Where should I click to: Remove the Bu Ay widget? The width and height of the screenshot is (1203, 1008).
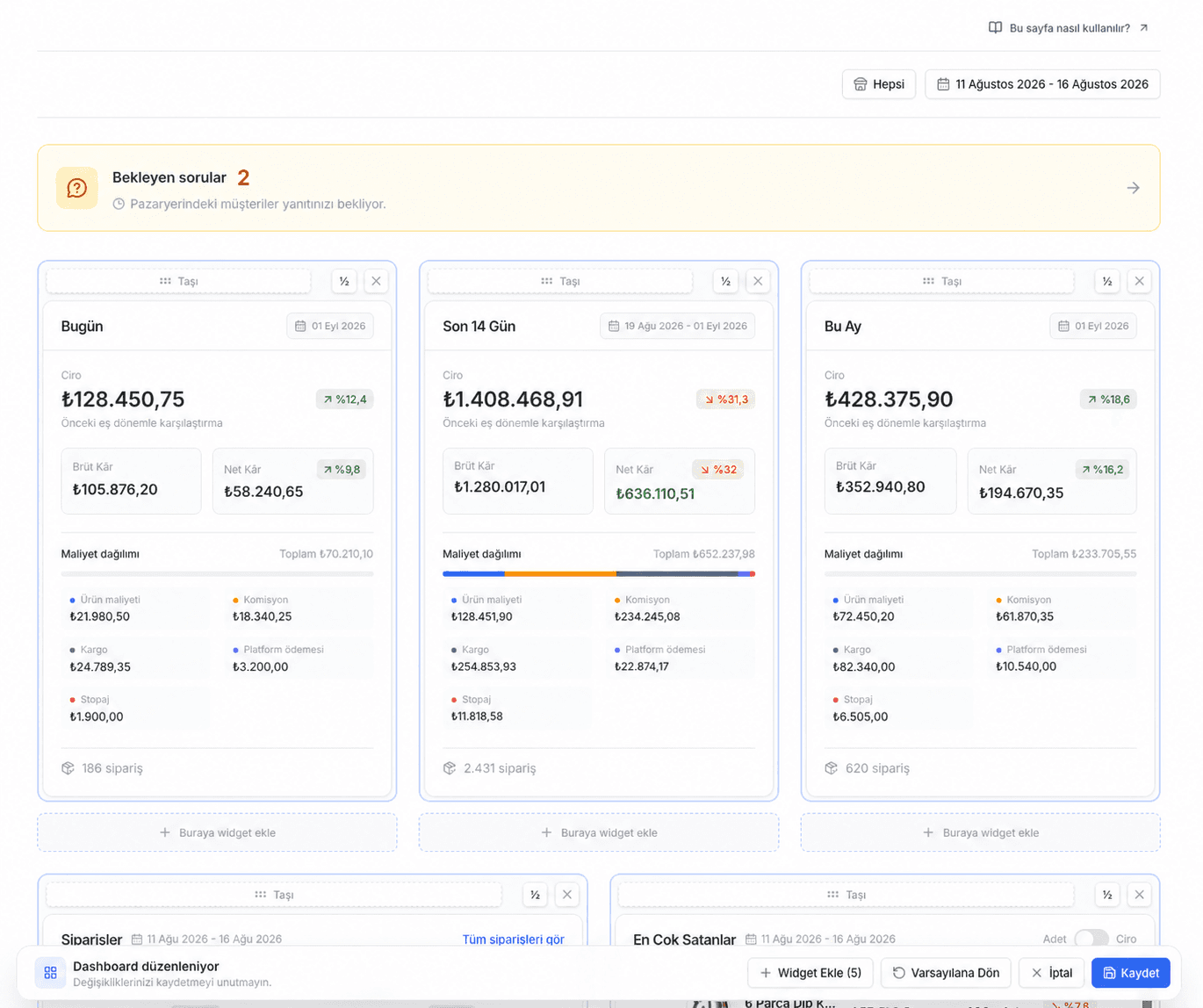[1139, 281]
